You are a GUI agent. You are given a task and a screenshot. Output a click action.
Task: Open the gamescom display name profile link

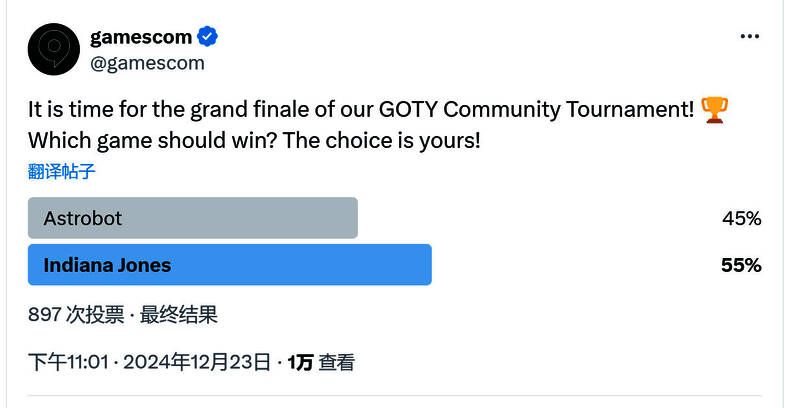pos(141,37)
